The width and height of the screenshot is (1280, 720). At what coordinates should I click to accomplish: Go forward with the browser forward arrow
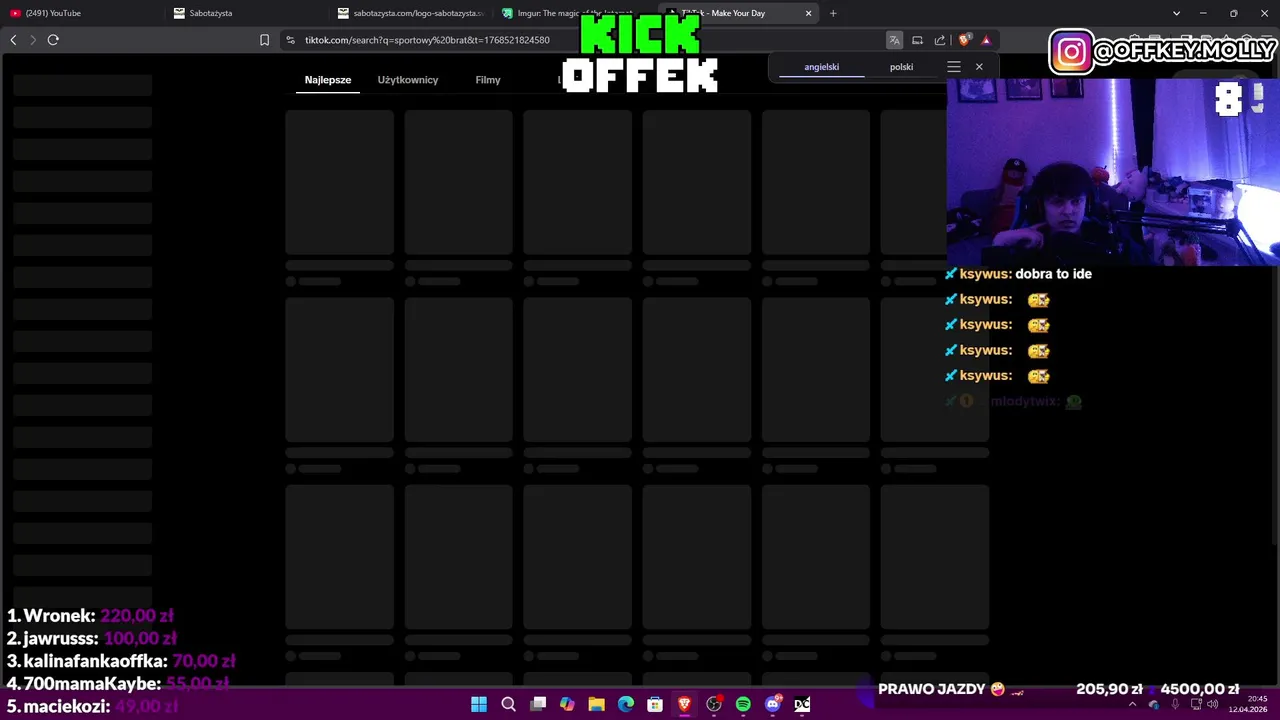point(33,40)
